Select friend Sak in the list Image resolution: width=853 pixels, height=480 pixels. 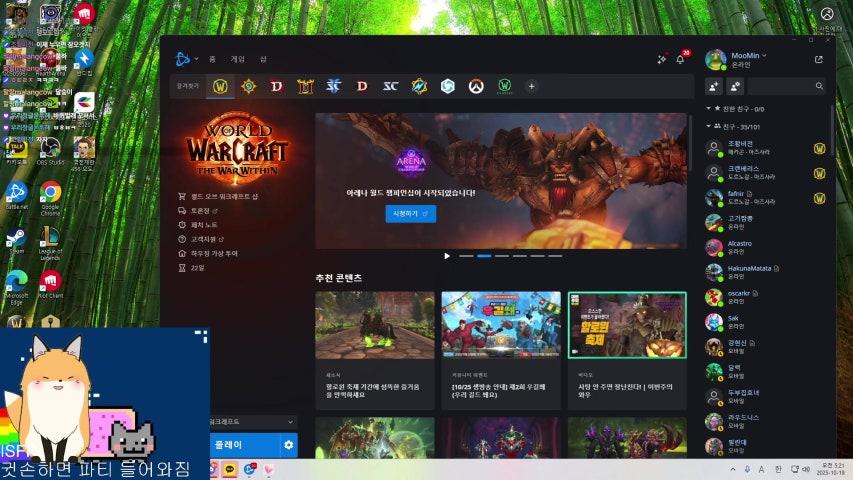point(766,322)
